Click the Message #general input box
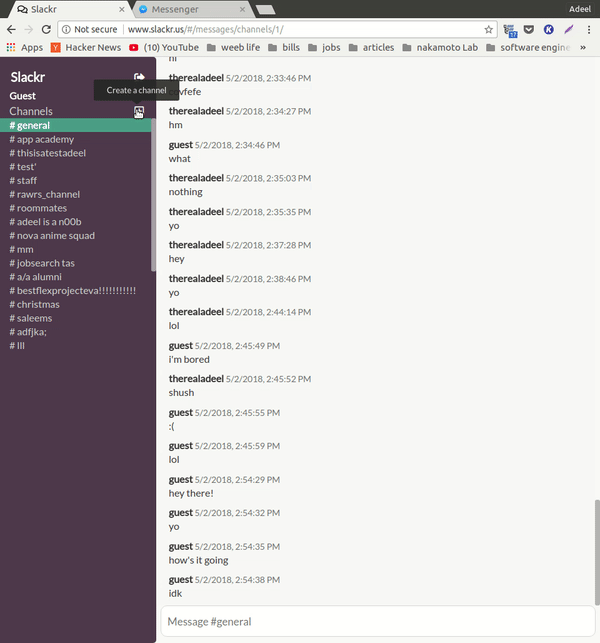 tap(378, 622)
